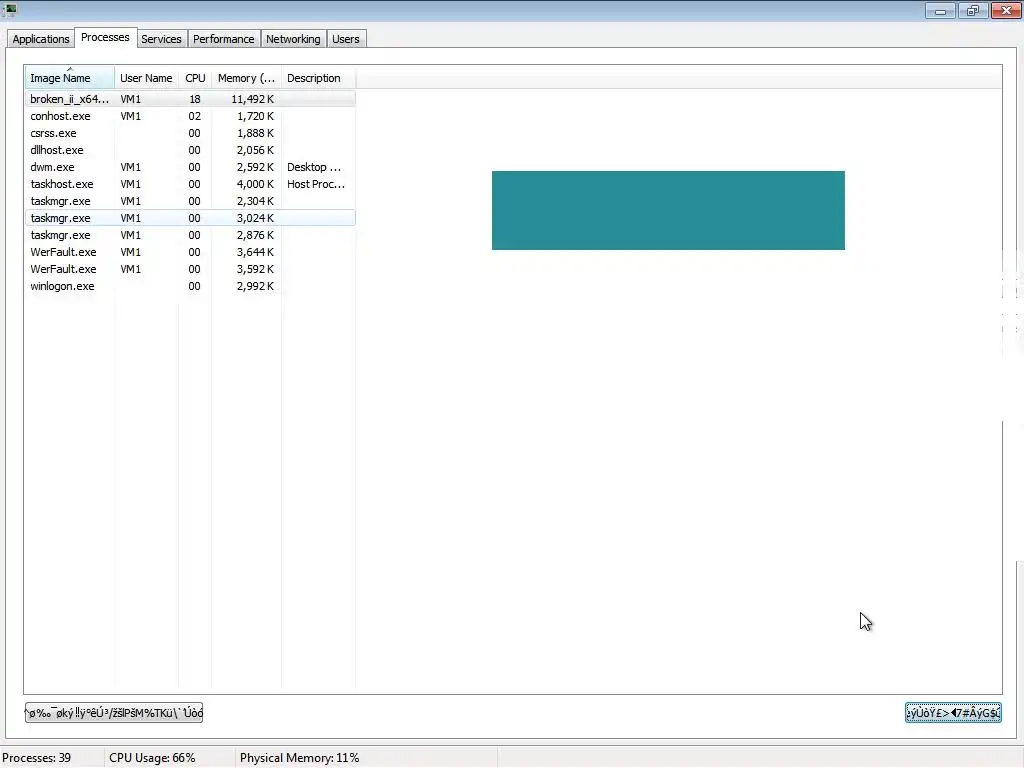Click the Task Manager title bar icon
The height and width of the screenshot is (768, 1024).
coord(9,10)
